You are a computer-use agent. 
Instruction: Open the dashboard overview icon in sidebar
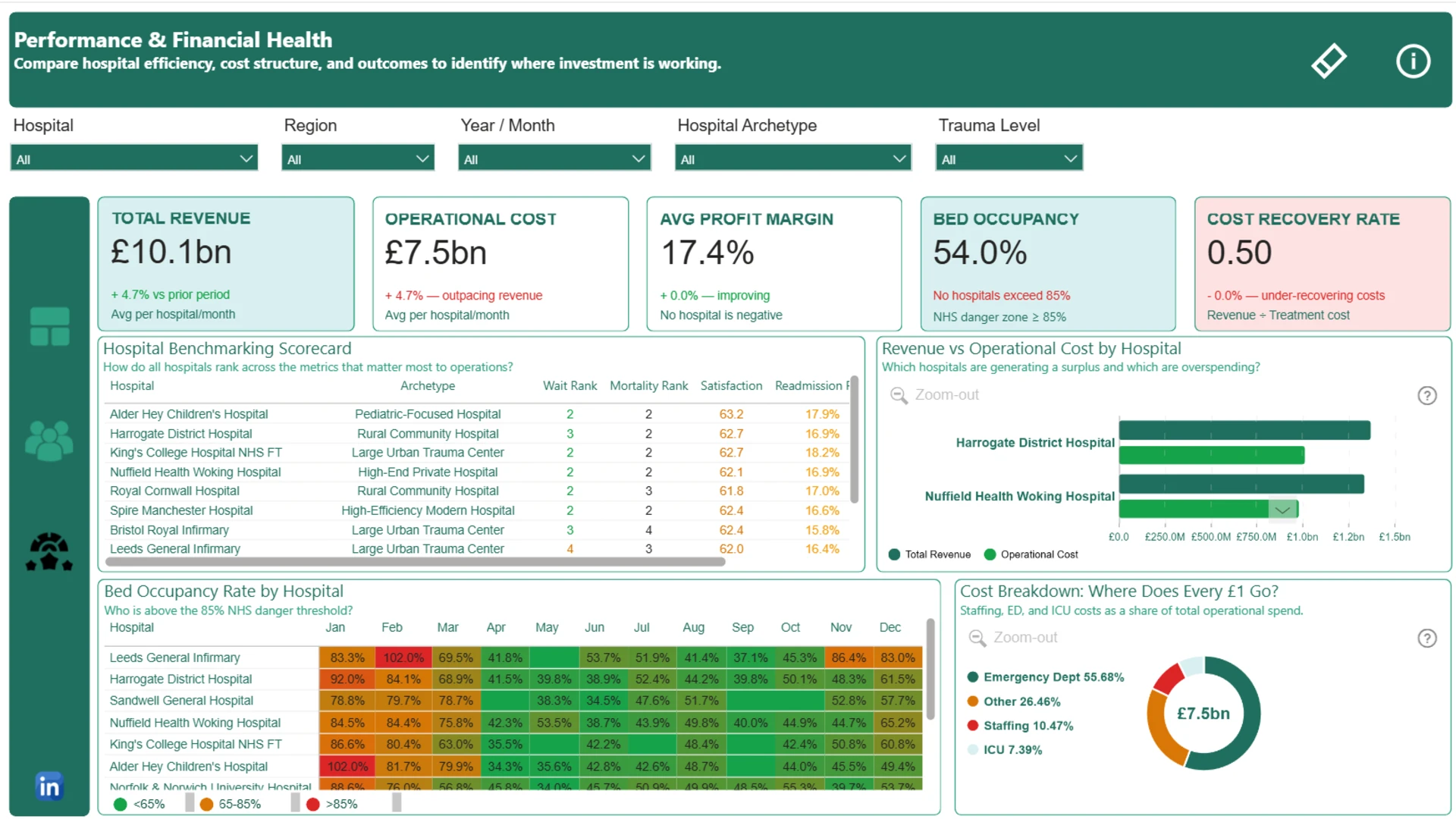pos(49,327)
